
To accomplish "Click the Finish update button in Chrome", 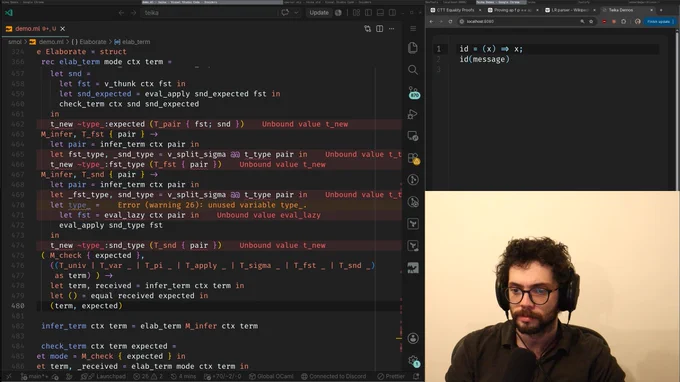I will point(659,21).
